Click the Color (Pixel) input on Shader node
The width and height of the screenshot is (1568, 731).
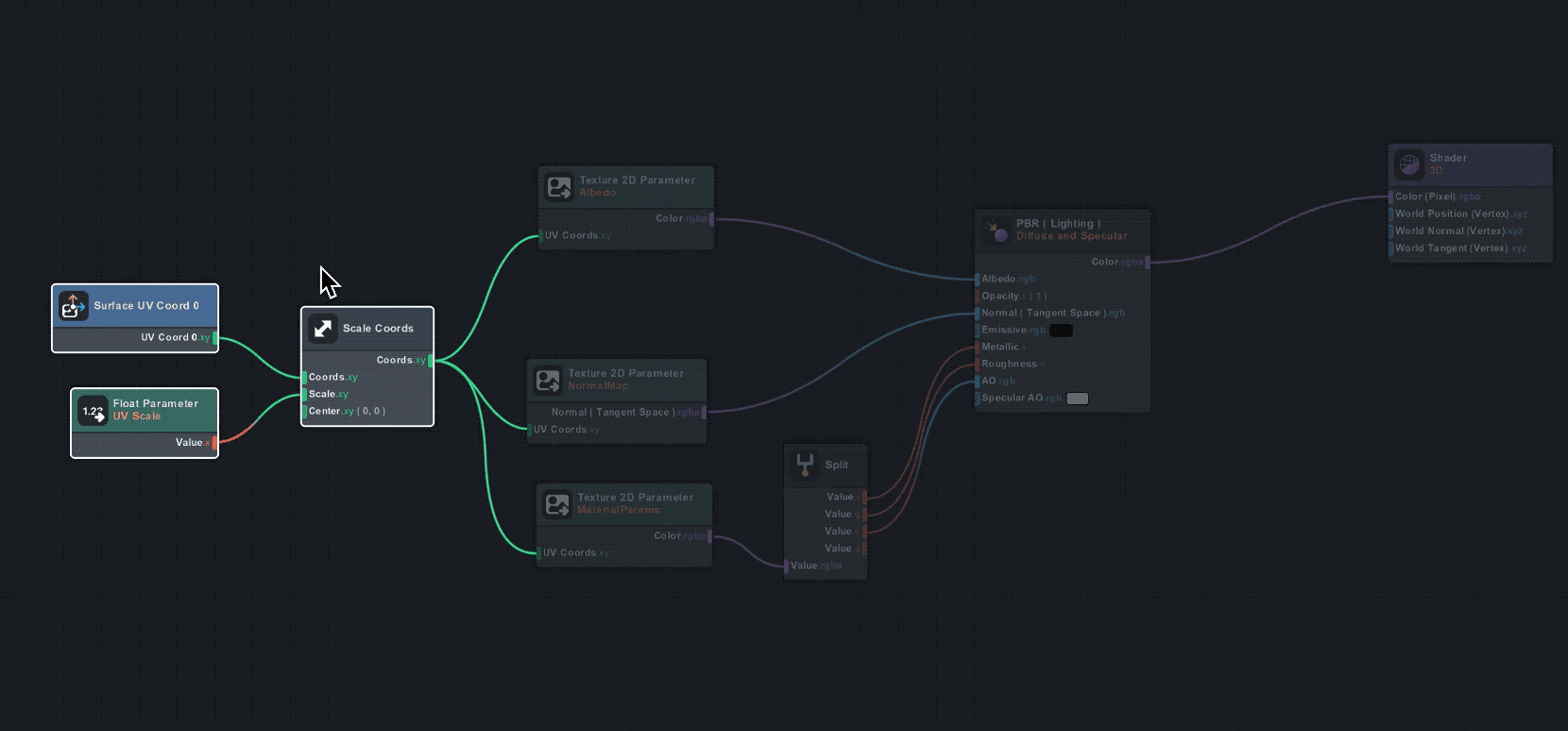1391,197
